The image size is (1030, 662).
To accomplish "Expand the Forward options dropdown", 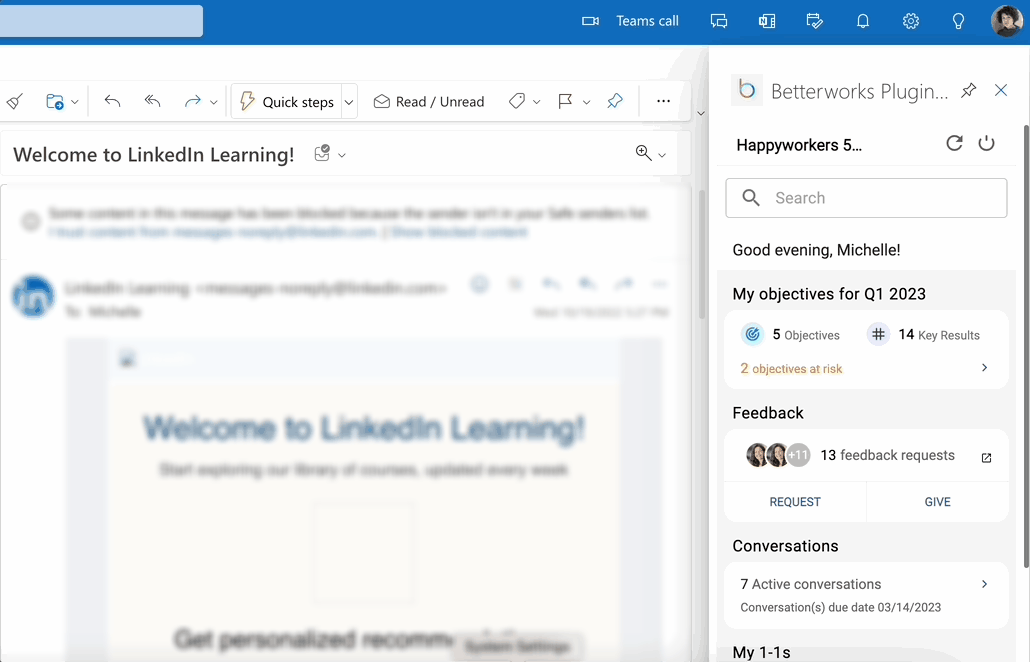I will click(x=213, y=102).
